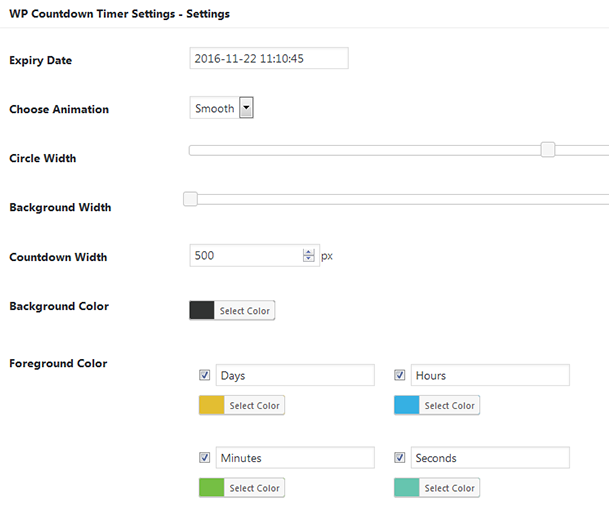Click the Countdown Width number field
This screenshot has width=609, height=516.
(x=254, y=255)
